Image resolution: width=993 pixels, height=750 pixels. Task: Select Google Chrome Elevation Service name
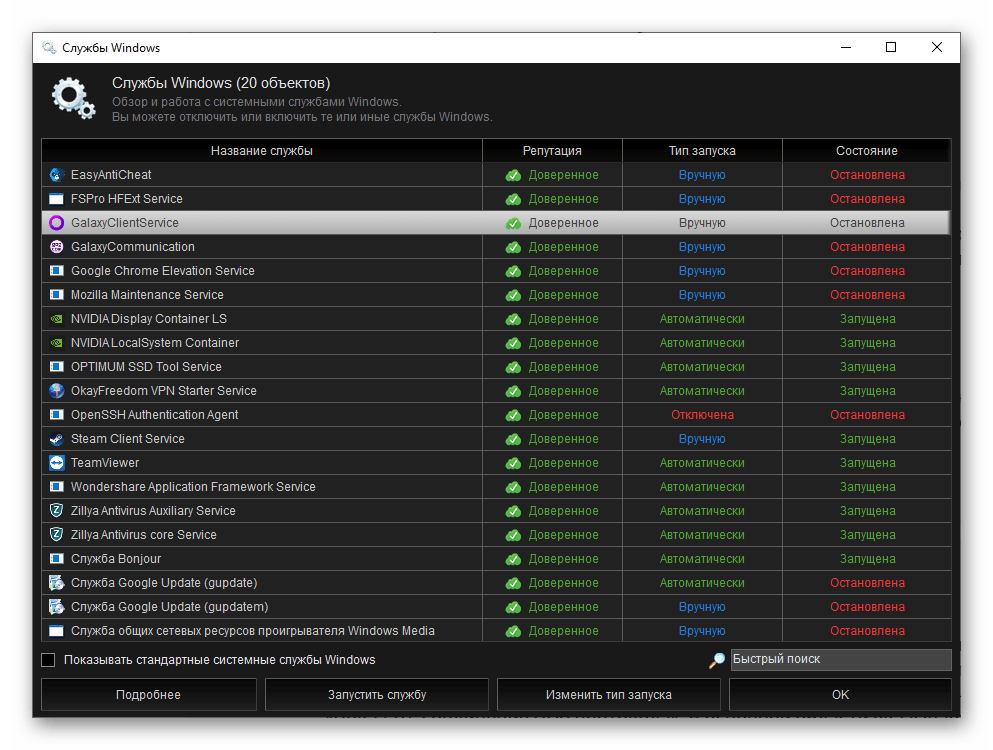163,271
